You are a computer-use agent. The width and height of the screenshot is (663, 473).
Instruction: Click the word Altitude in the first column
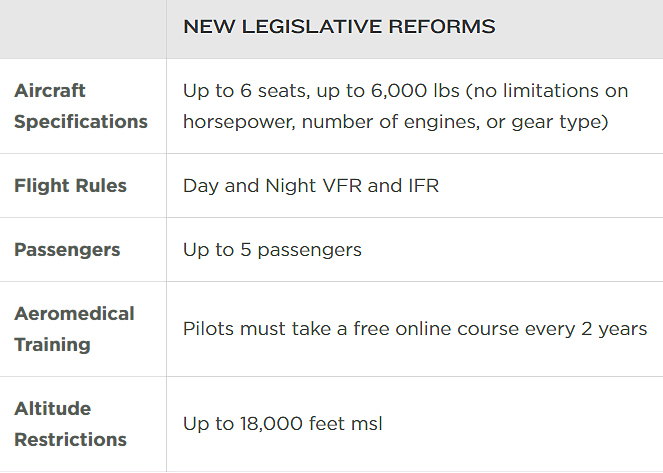[x=52, y=409]
